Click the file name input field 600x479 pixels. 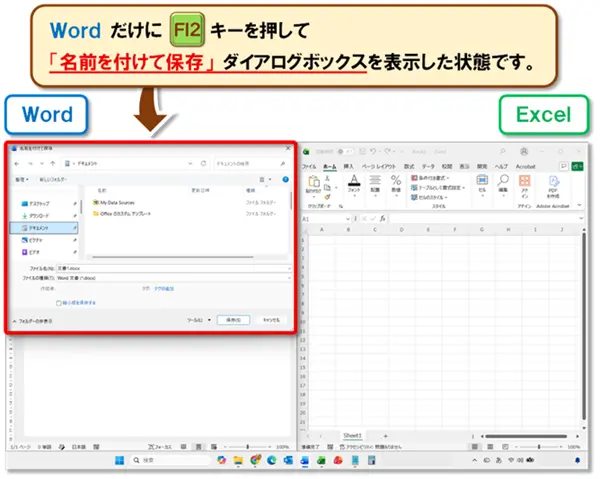tap(174, 269)
